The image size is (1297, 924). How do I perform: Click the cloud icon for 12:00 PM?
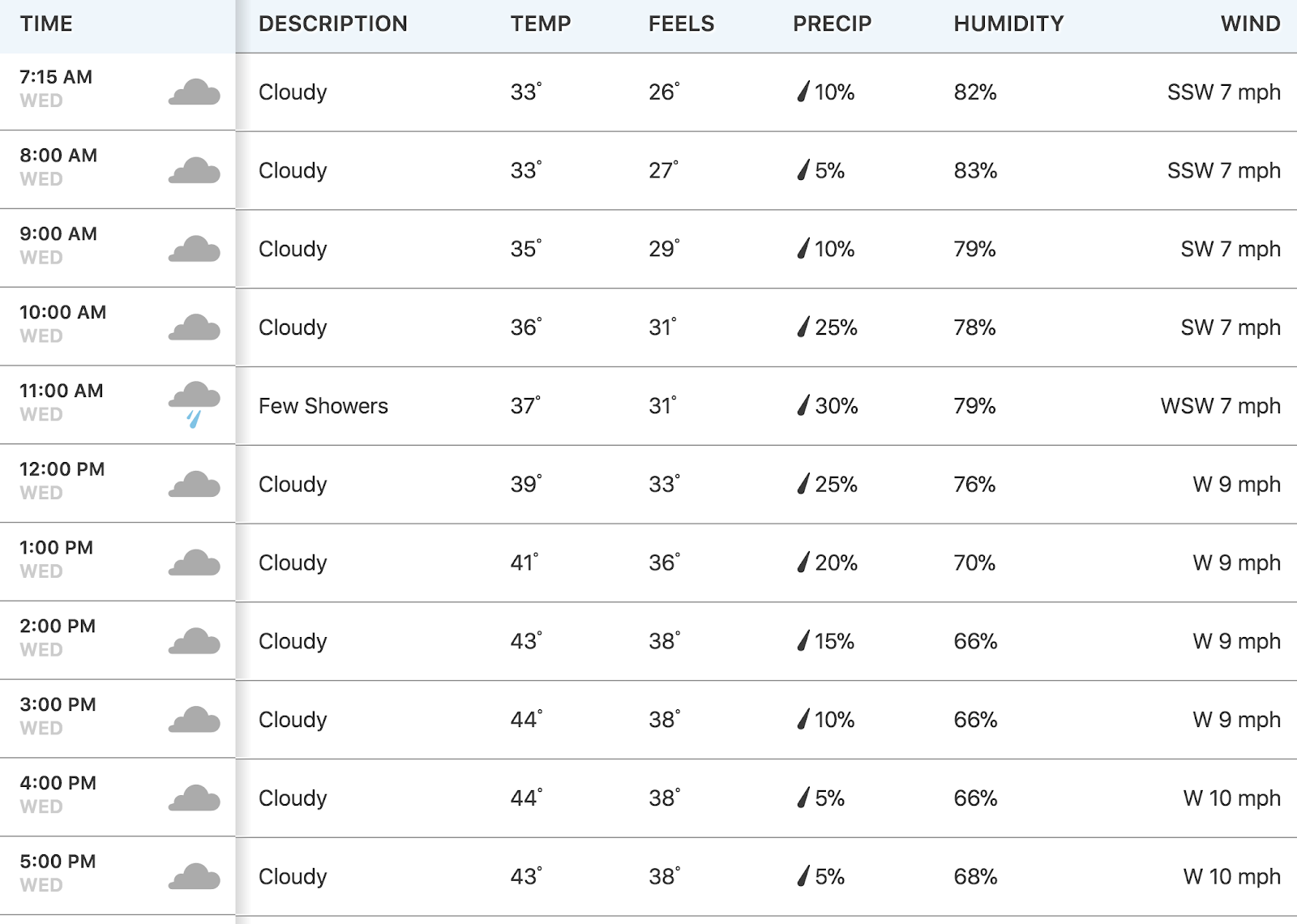point(194,485)
